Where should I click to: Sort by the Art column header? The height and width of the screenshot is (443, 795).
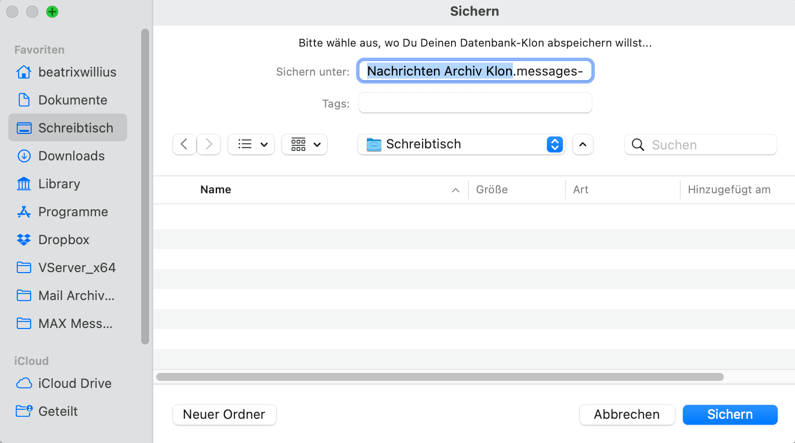coord(581,190)
